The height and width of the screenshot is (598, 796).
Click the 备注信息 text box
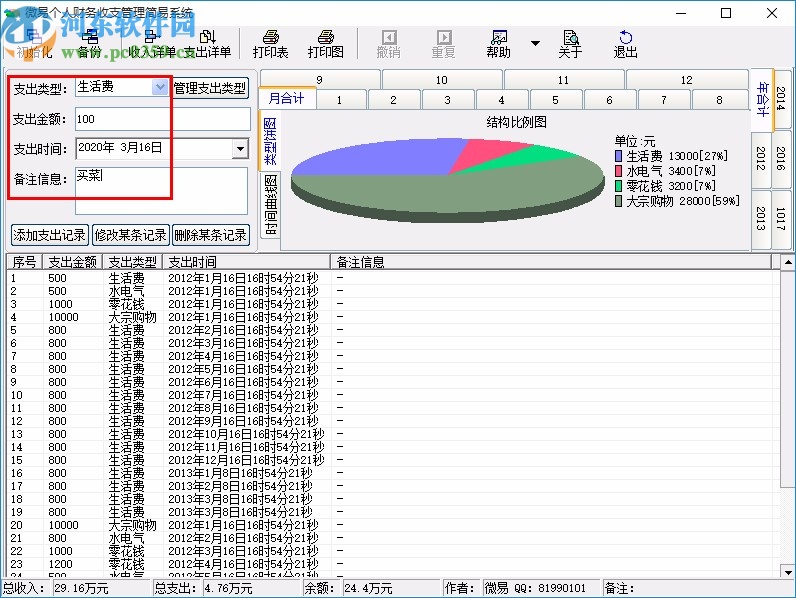point(161,191)
